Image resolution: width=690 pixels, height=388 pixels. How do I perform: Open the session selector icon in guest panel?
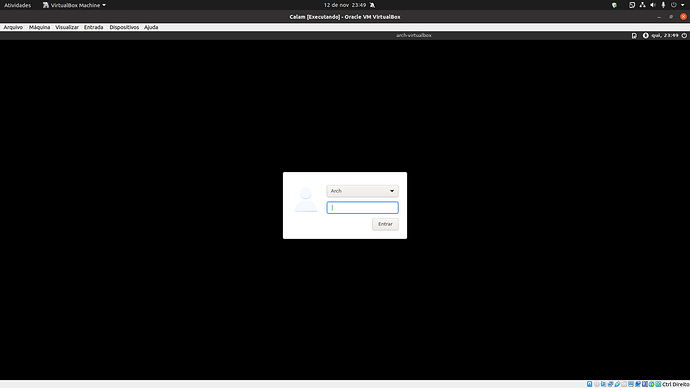tap(634, 36)
